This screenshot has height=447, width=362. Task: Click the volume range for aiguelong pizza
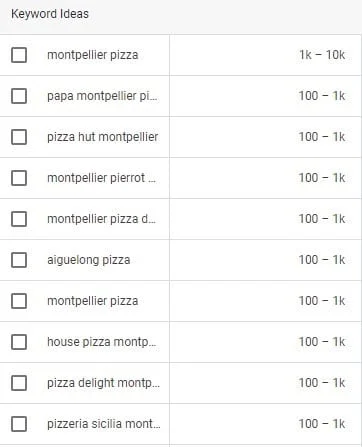pyautogui.click(x=322, y=260)
